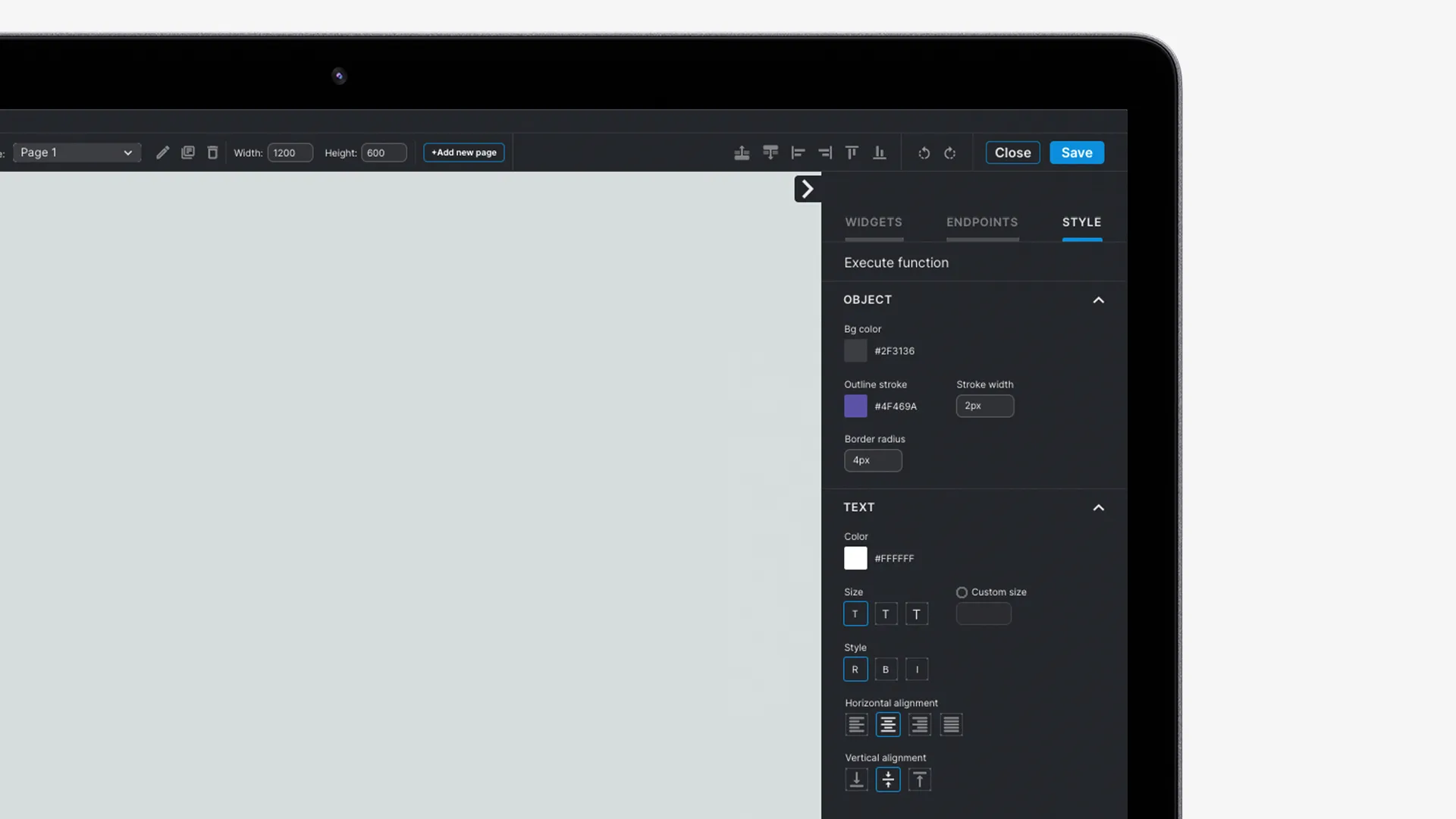Screen dimensions: 1456x819
Task: Select left horizontal text alignment
Action: click(x=856, y=725)
